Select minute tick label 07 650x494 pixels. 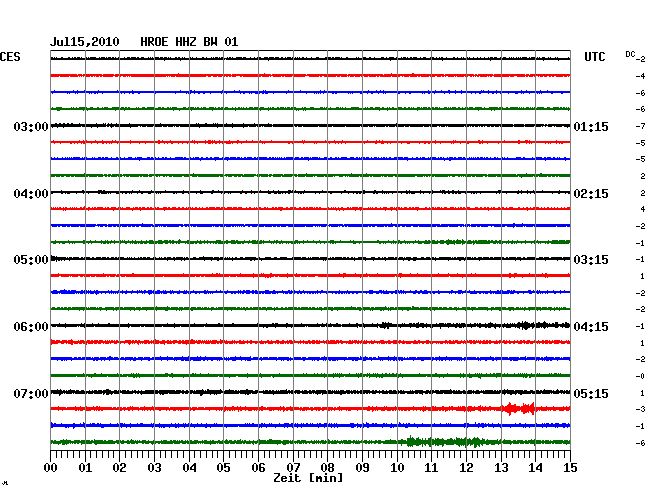click(293, 467)
